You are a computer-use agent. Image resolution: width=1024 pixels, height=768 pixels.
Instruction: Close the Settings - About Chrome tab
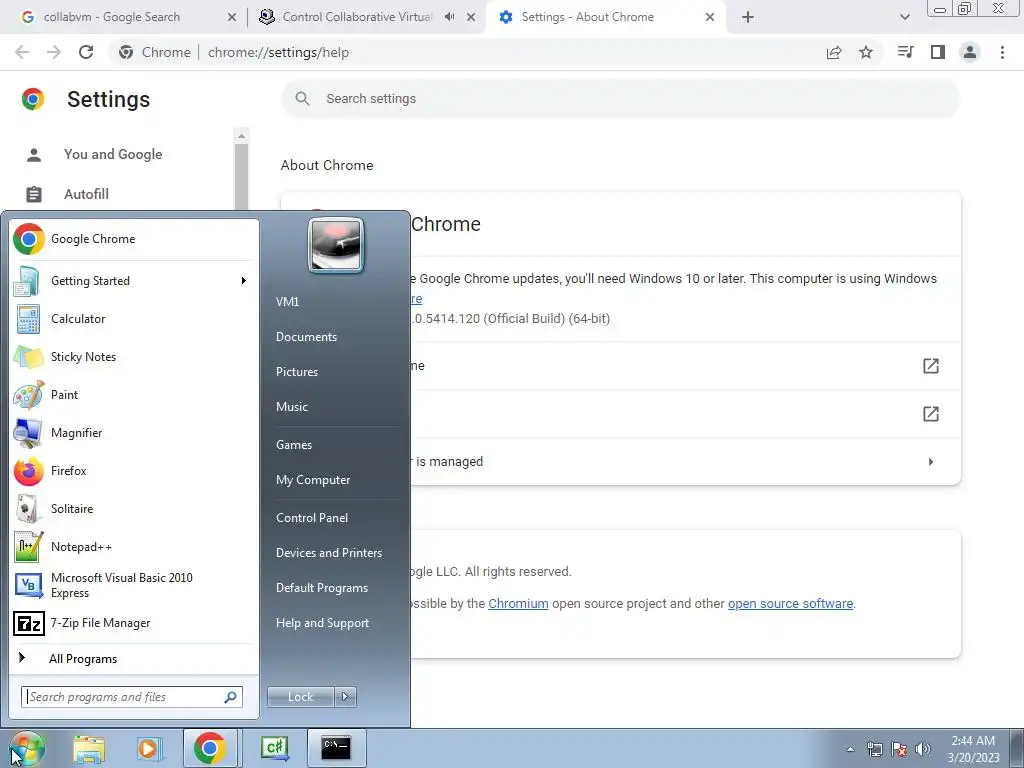click(x=710, y=18)
